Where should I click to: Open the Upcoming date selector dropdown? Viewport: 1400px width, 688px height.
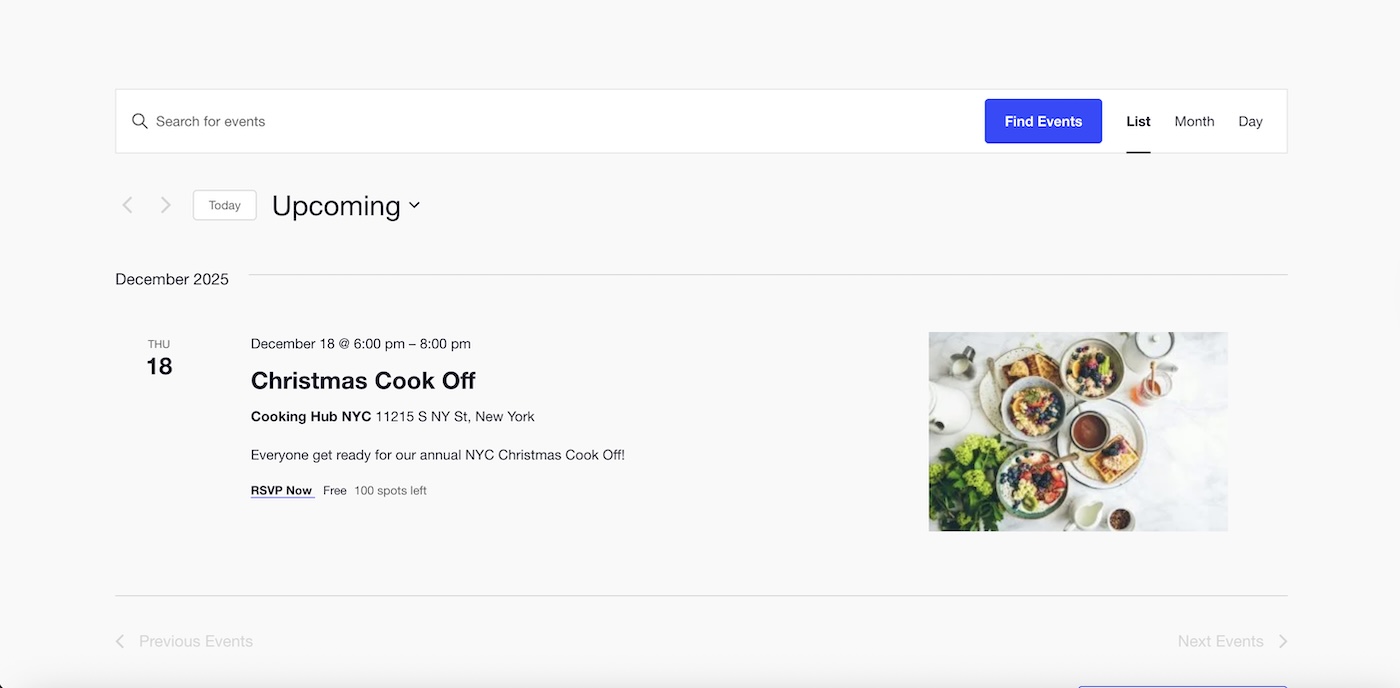[x=346, y=205]
